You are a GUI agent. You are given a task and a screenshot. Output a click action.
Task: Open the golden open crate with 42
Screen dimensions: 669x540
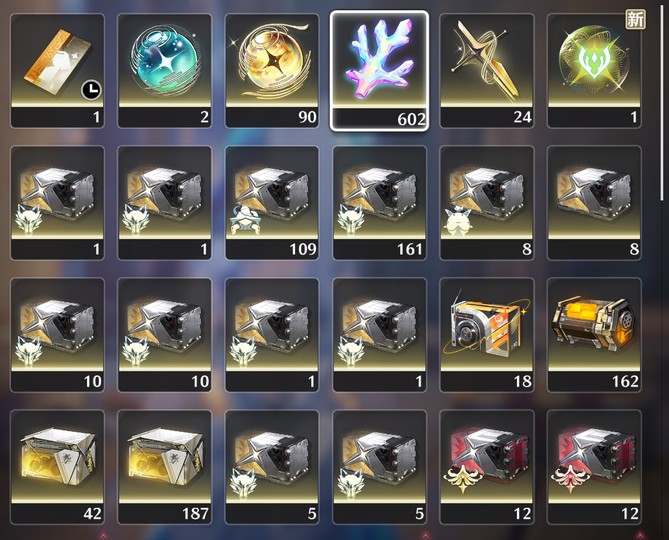(x=58, y=467)
